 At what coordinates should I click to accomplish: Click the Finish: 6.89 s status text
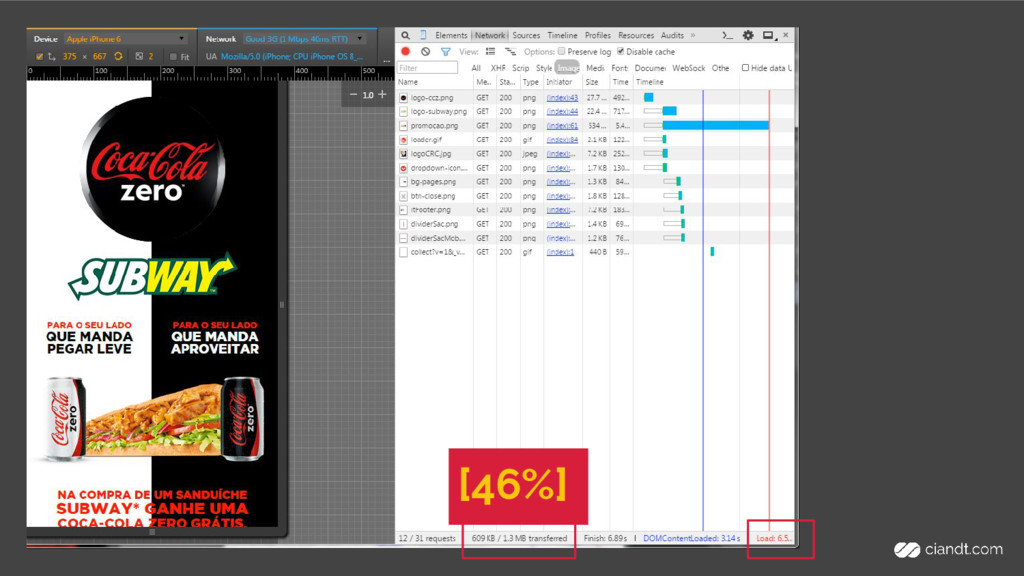coord(605,539)
